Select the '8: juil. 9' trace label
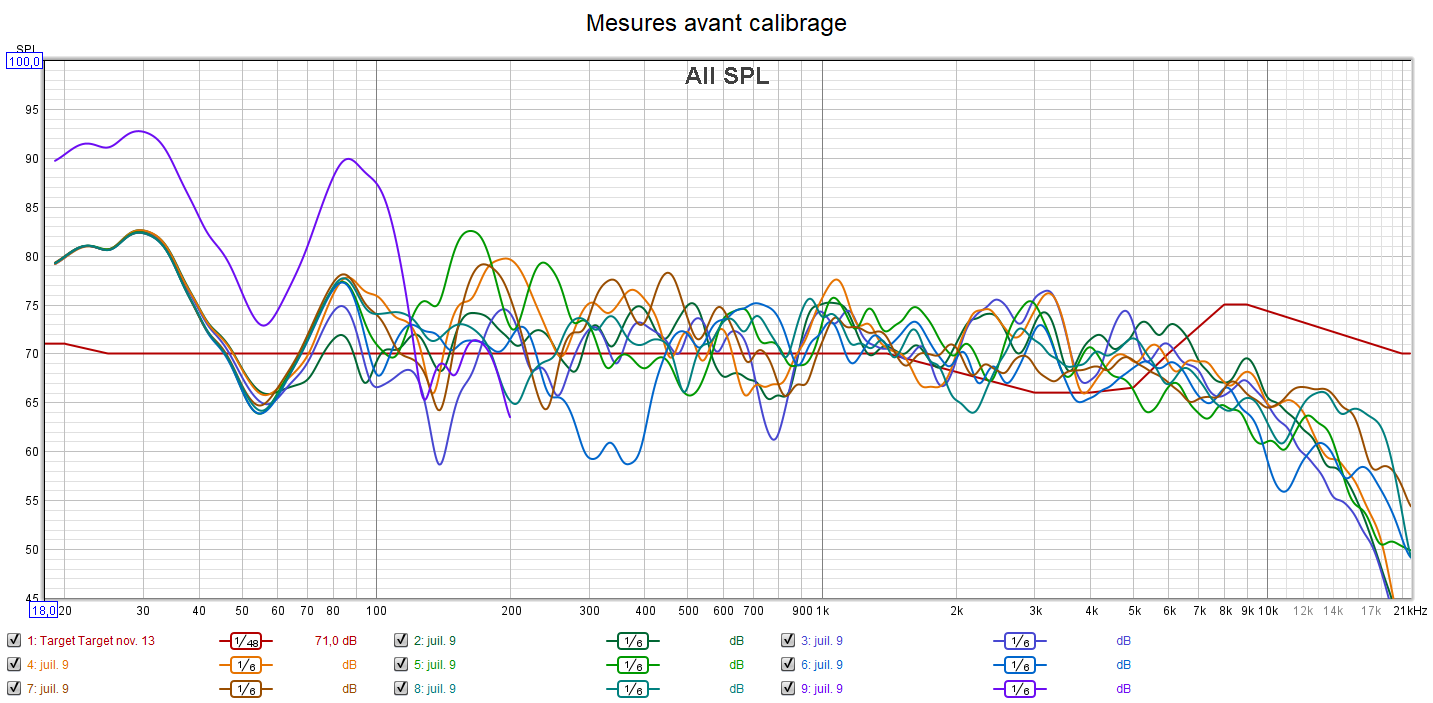The image size is (1433, 703). point(435,689)
